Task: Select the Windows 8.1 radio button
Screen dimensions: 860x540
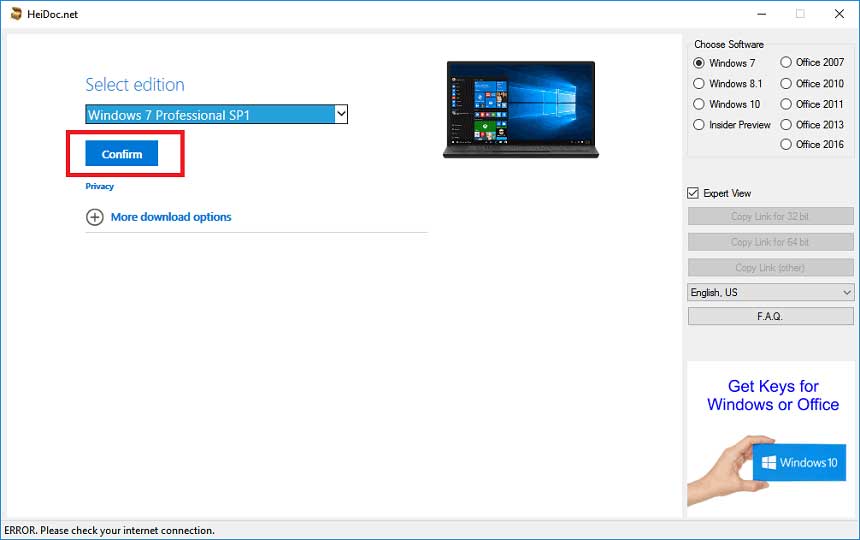Action: 699,83
